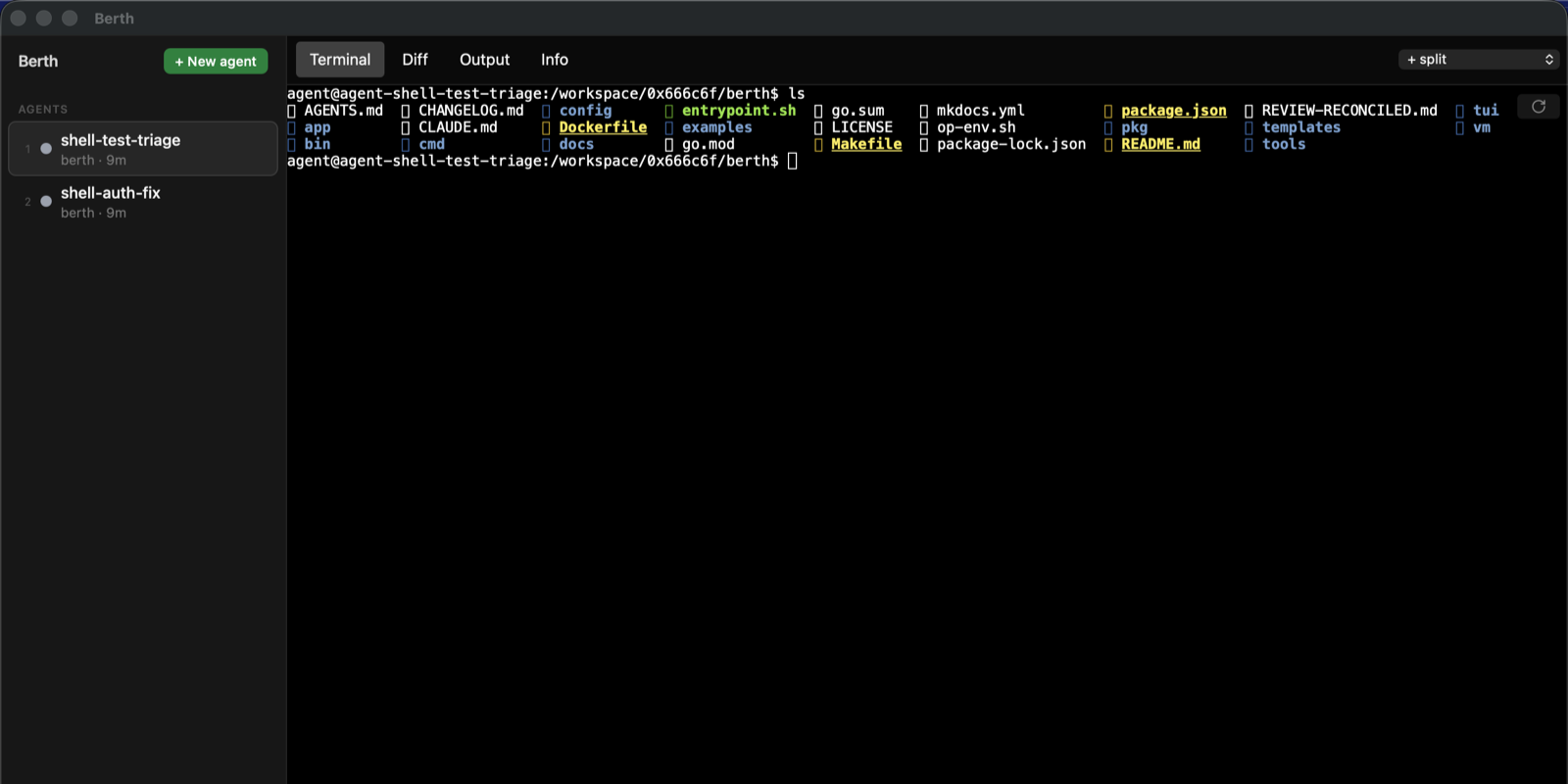Click the + New agent button
This screenshot has height=784, width=1568.
[x=216, y=61]
